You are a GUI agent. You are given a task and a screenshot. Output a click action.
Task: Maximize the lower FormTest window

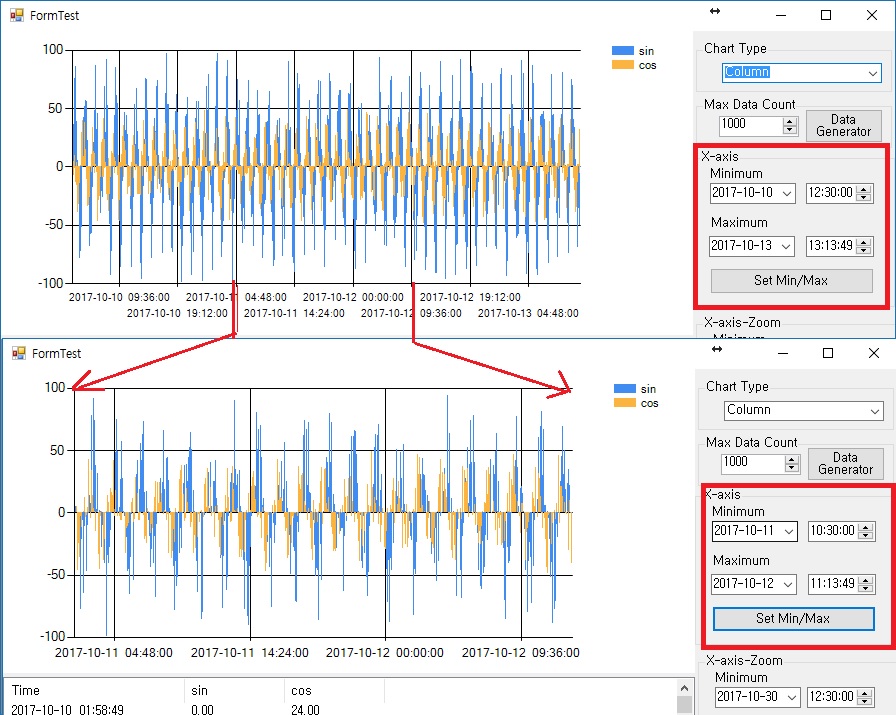pyautogui.click(x=828, y=353)
